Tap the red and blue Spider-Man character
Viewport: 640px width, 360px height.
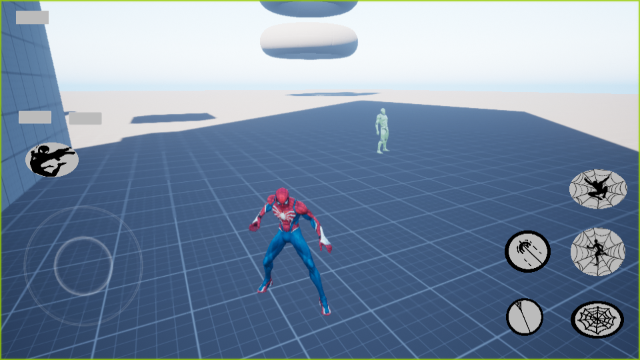coord(291,251)
